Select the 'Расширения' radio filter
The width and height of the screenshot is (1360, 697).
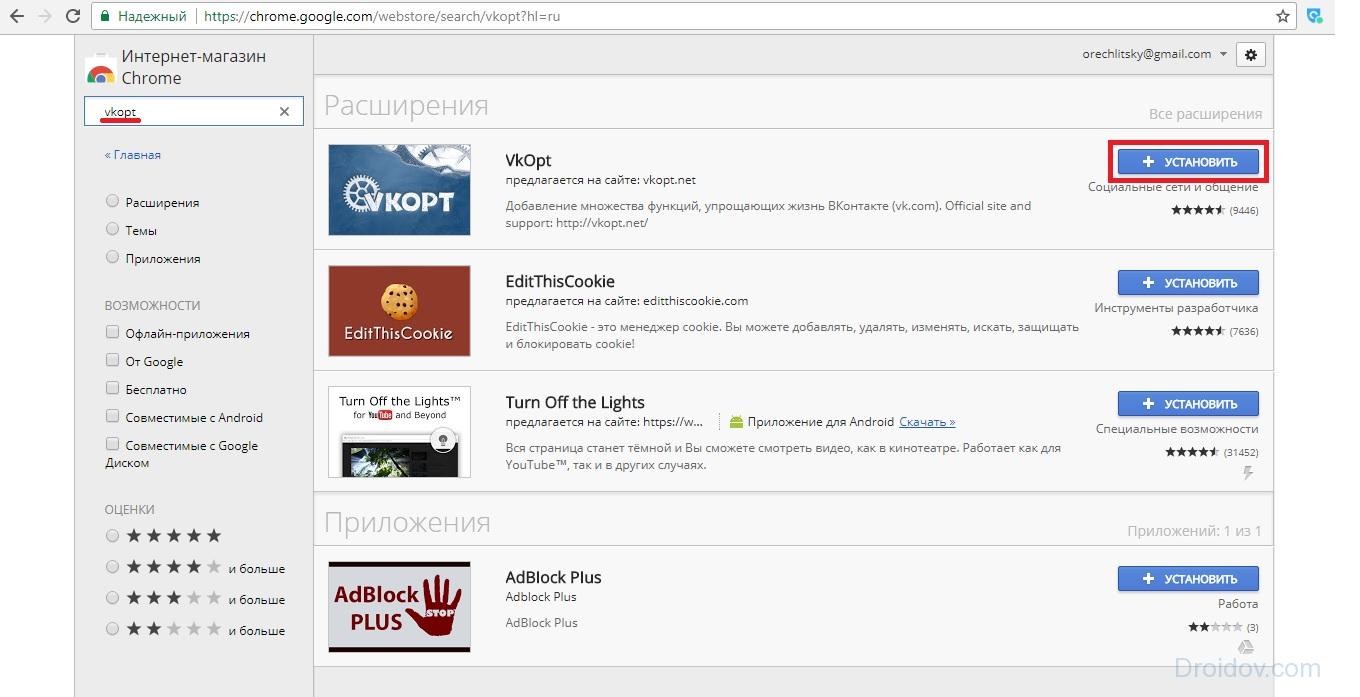[112, 201]
